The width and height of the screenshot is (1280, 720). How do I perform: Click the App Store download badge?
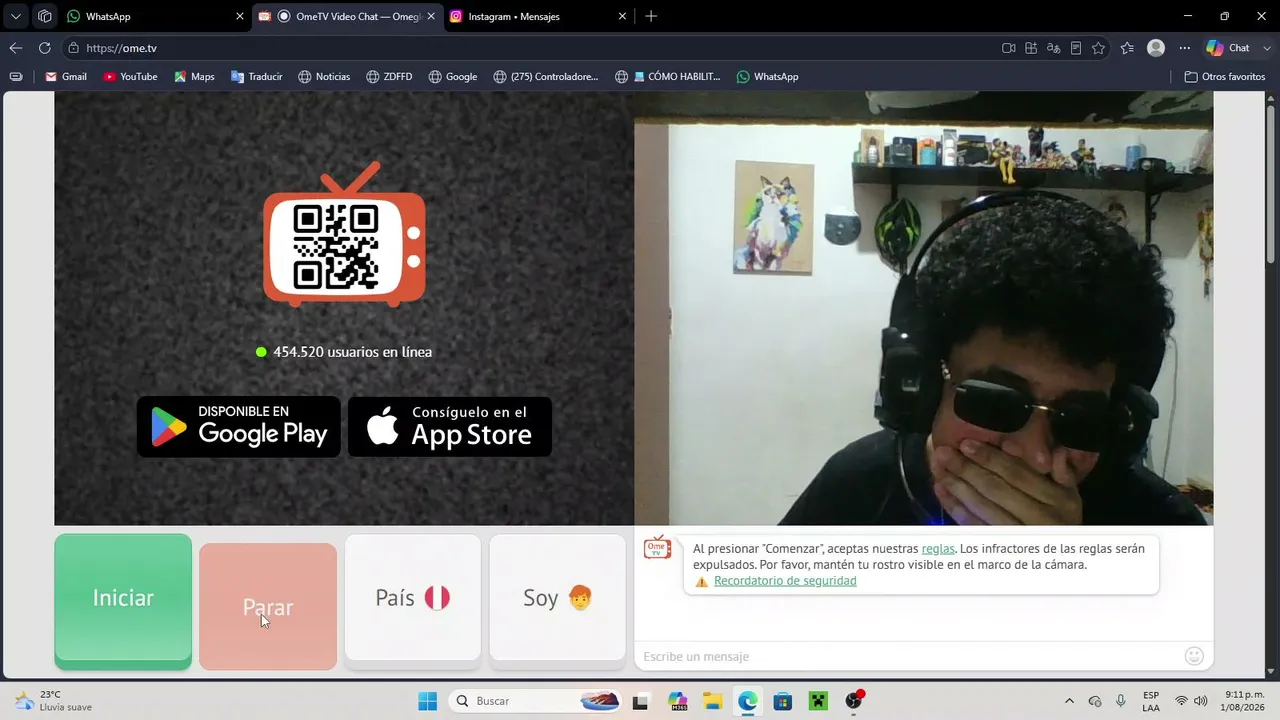[450, 427]
